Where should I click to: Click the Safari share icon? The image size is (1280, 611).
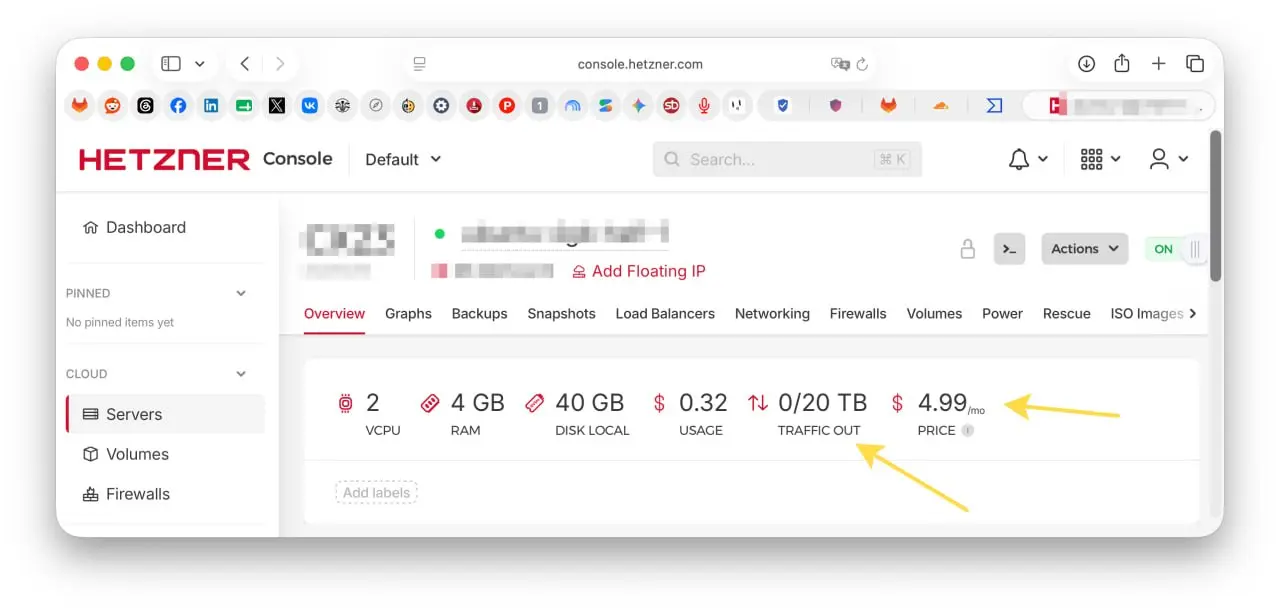[1122, 63]
